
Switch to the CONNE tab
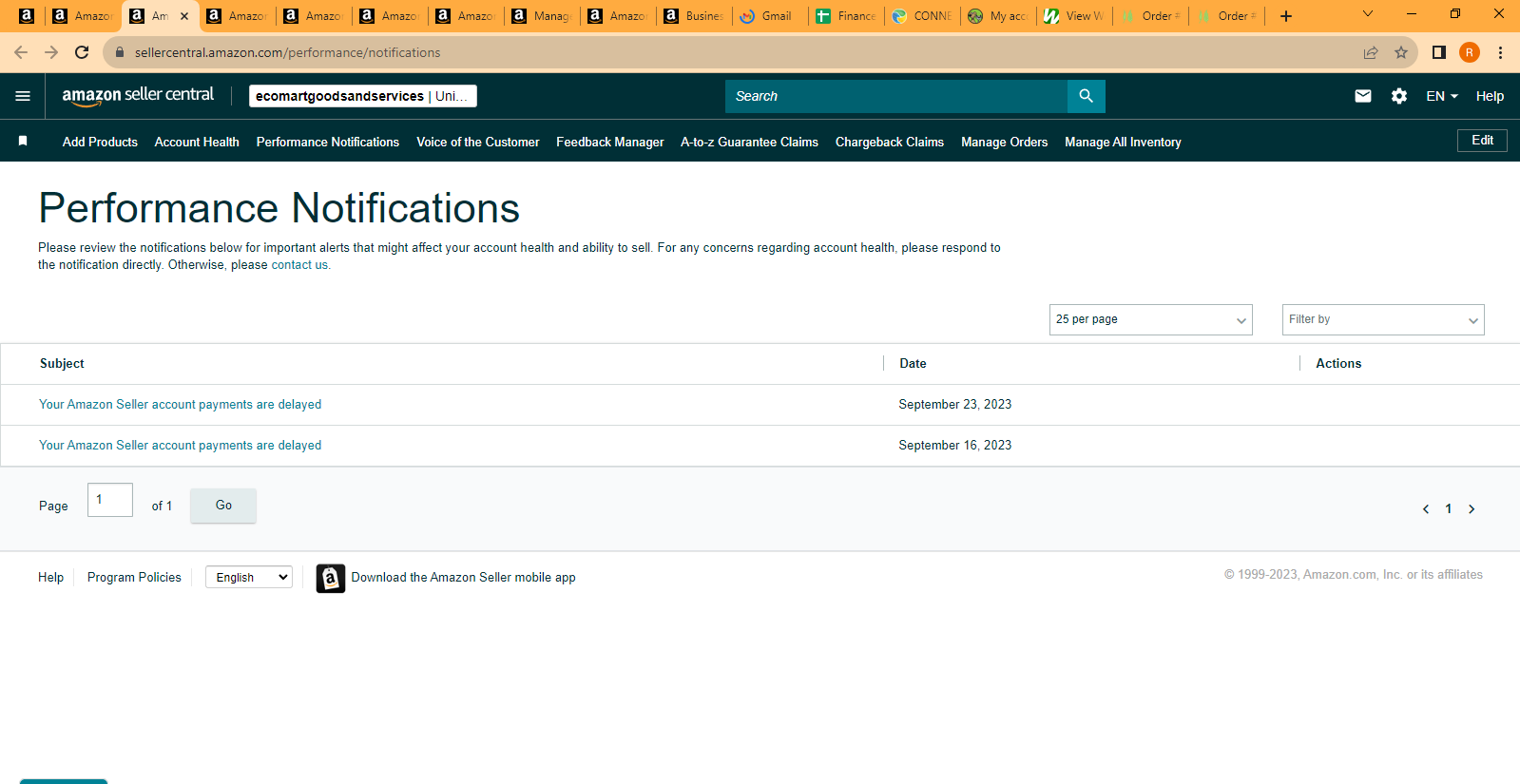coord(923,16)
